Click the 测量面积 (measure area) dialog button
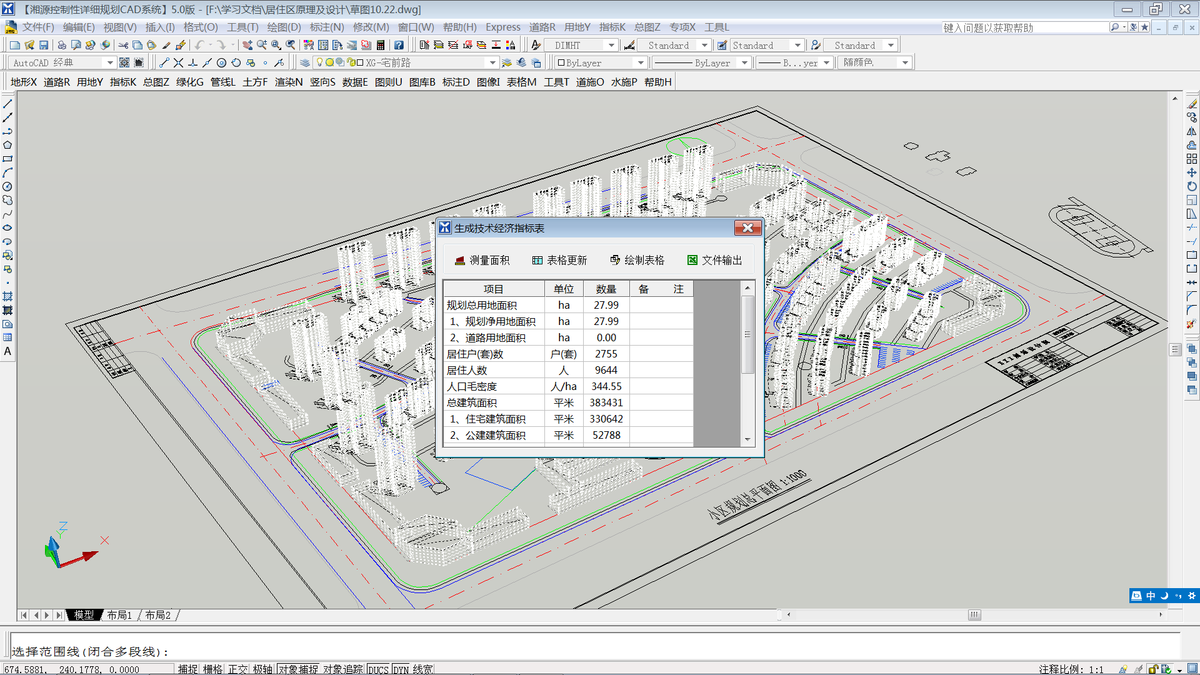The image size is (1200, 675). [x=482, y=260]
